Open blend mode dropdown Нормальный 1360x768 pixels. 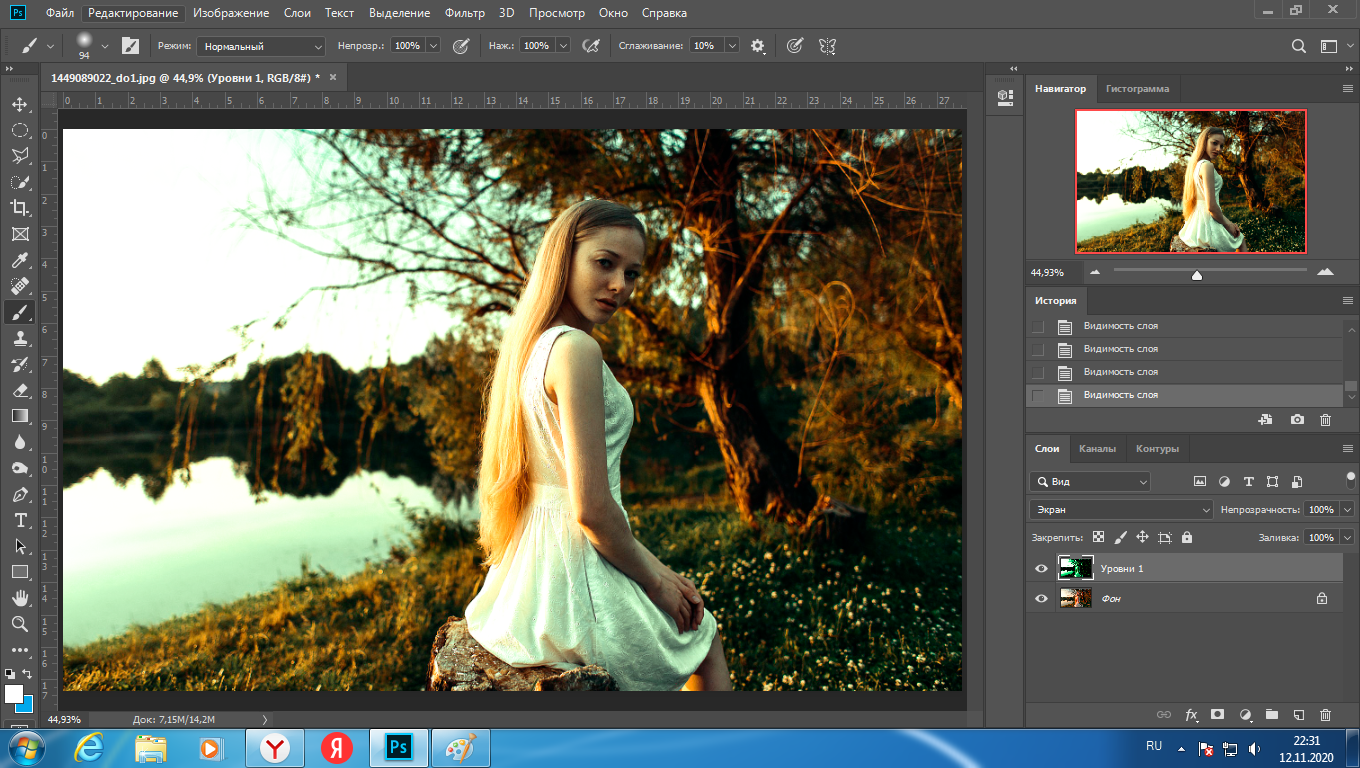click(x=261, y=46)
